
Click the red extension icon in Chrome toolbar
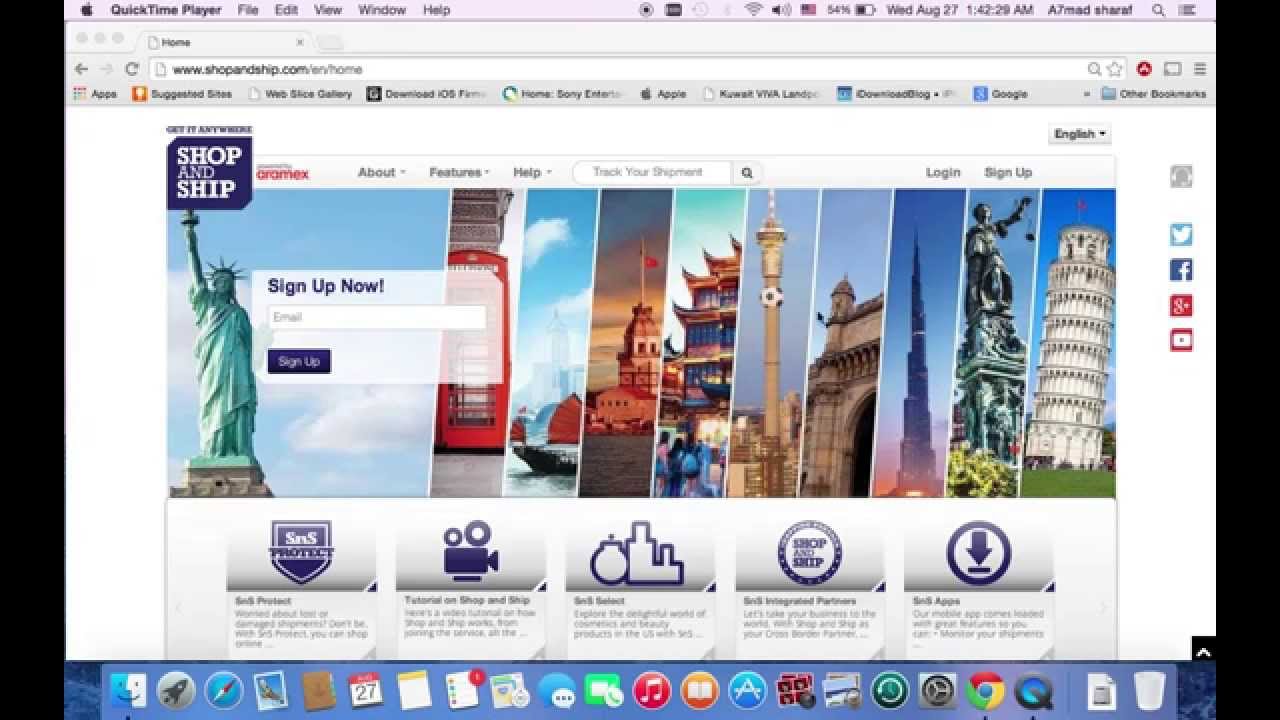point(1144,69)
